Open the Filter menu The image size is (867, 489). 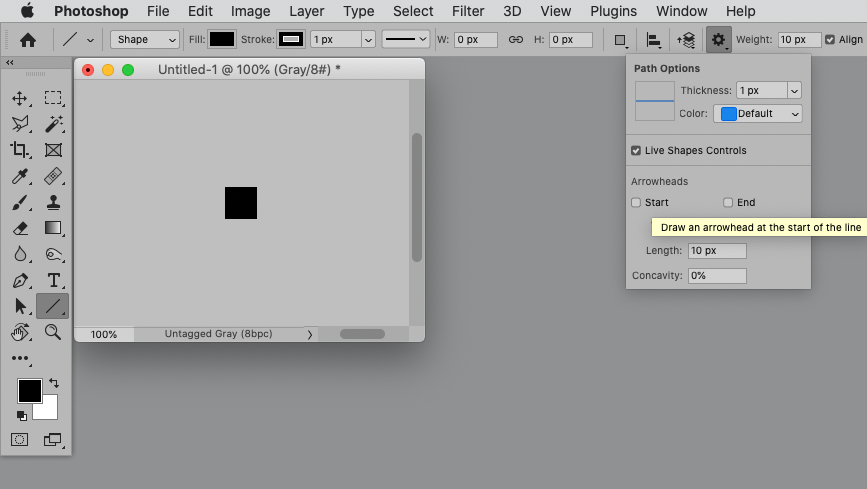click(x=468, y=11)
